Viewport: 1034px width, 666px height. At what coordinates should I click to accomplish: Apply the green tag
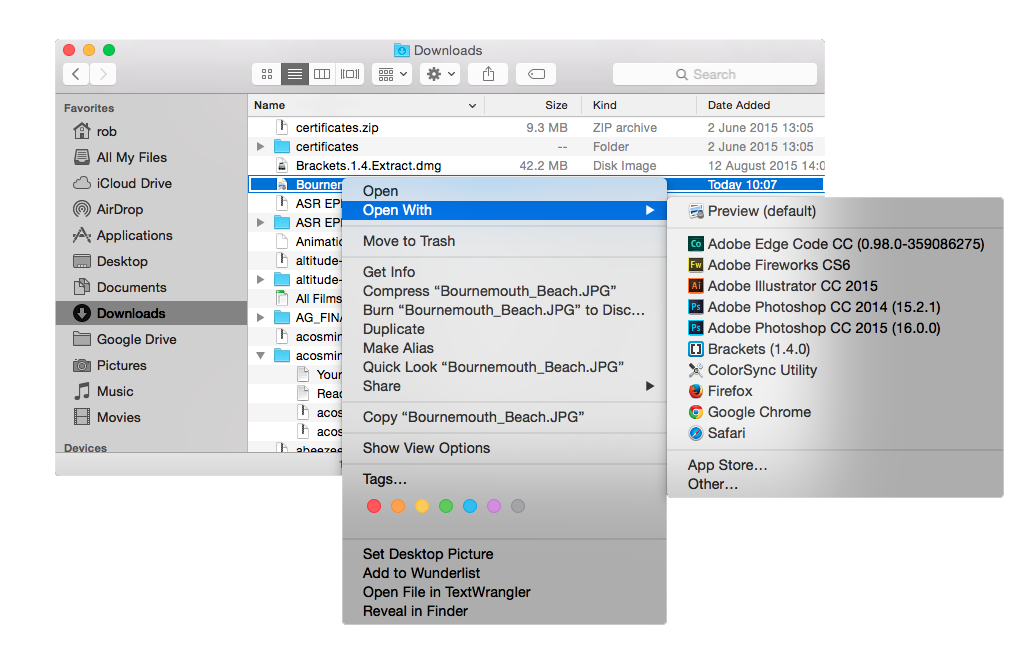(x=446, y=506)
